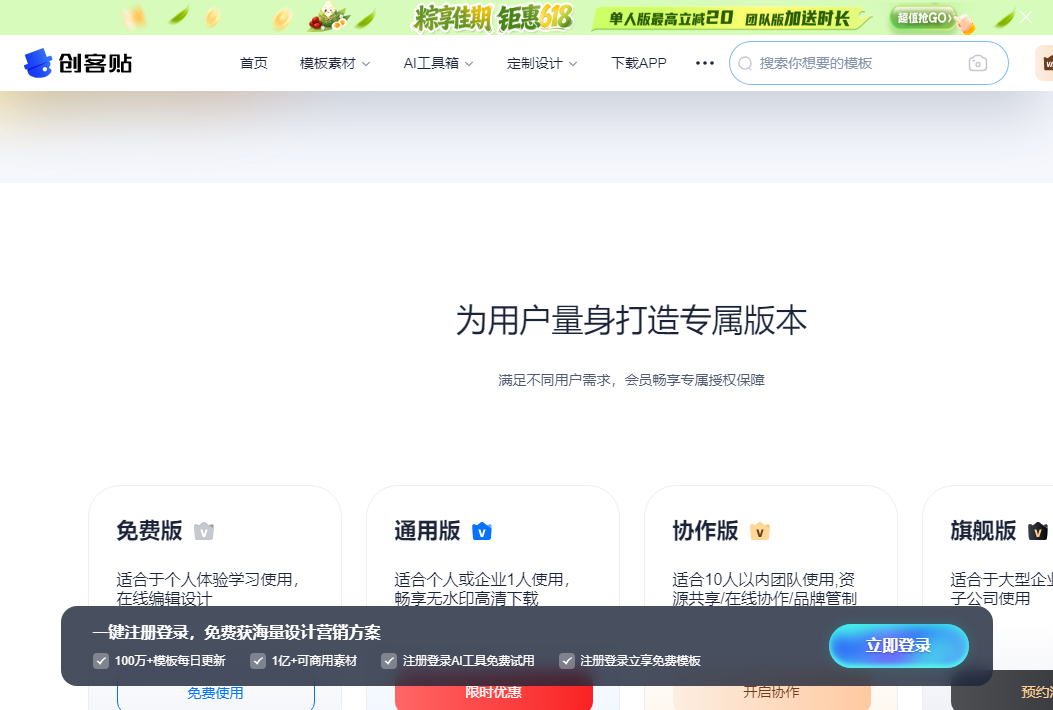Select the 首页 navigation item
The image size is (1053, 710).
(x=254, y=63)
